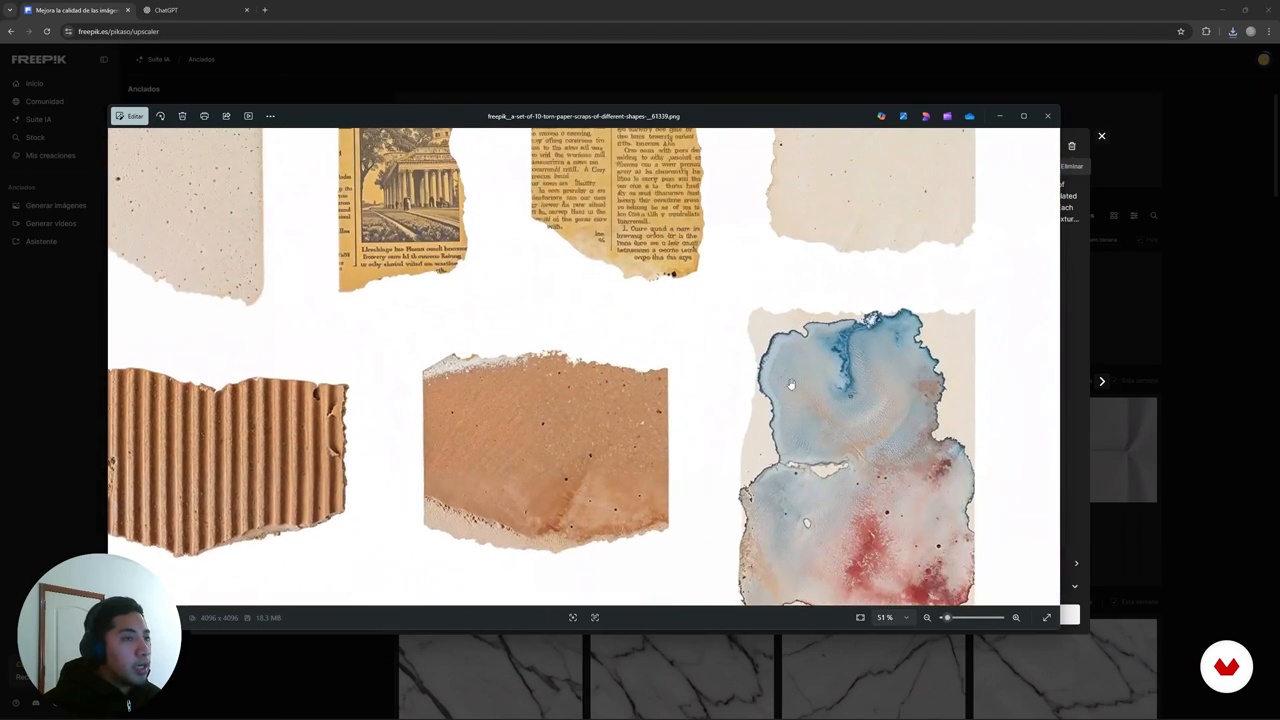Screen dimensions: 1280x720
Task: Open the browser extensions puzzle icon
Action: pyautogui.click(x=1206, y=31)
